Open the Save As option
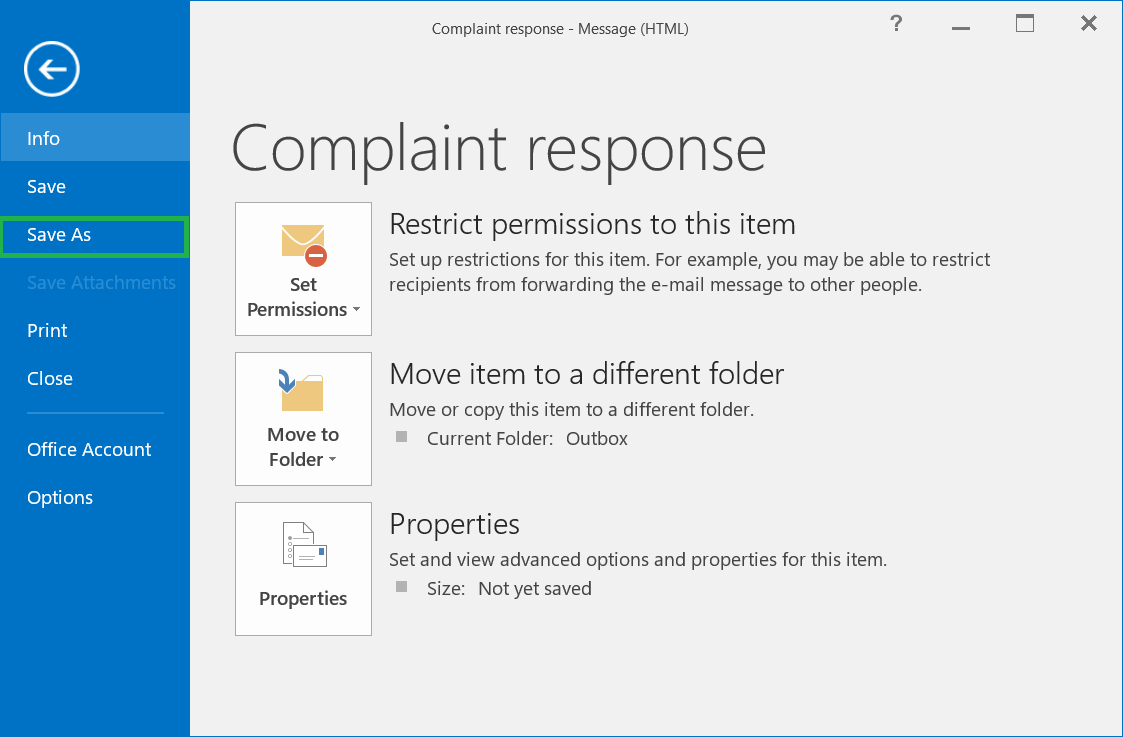The height and width of the screenshot is (737, 1123). [59, 235]
